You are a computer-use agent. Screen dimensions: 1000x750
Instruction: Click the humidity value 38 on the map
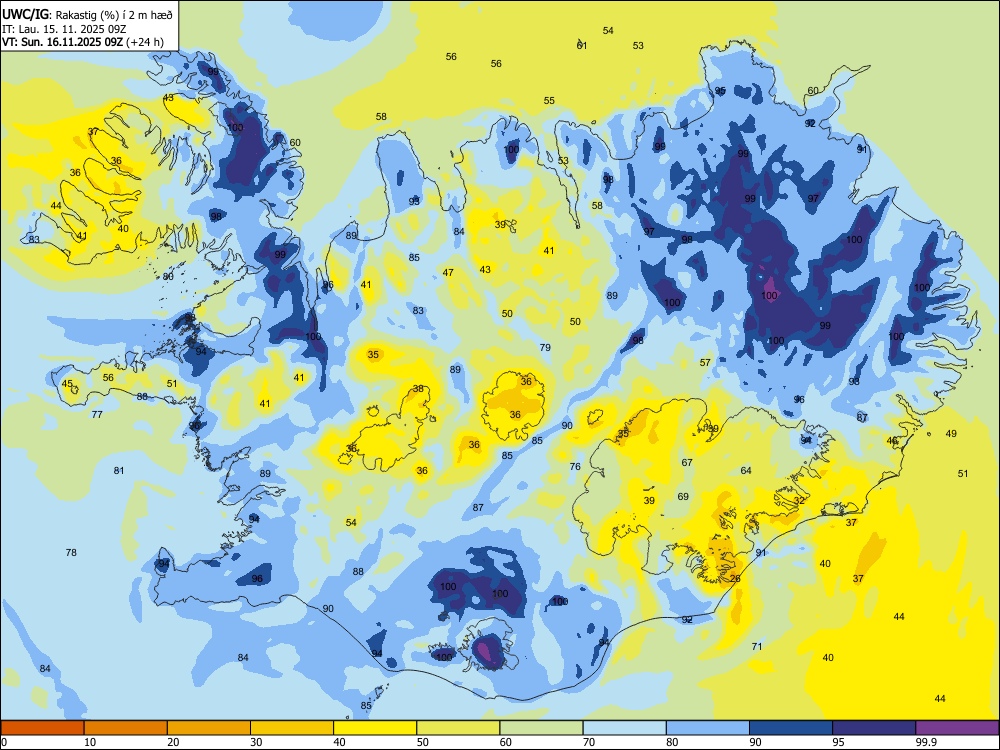[418, 388]
